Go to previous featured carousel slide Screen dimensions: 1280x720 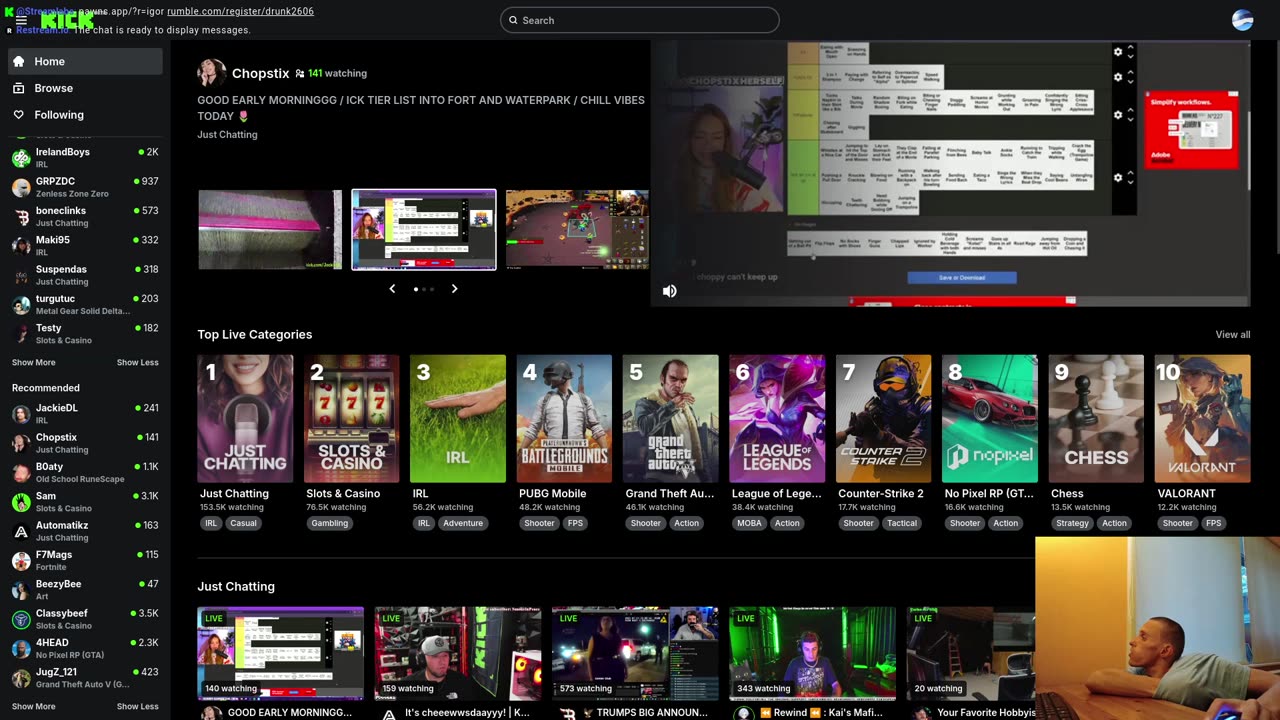coord(392,289)
